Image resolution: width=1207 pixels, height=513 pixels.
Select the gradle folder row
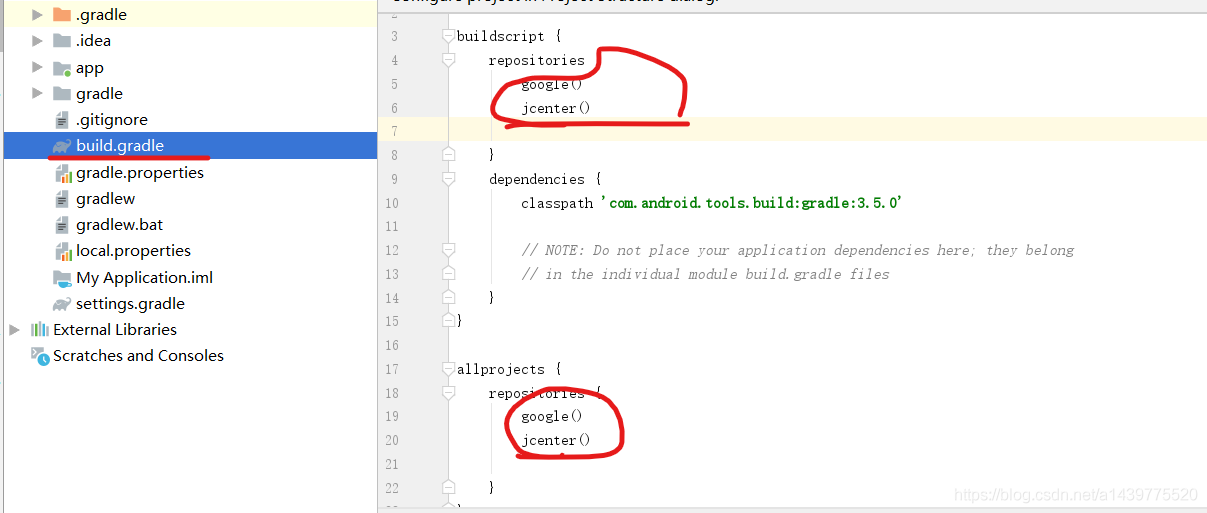tap(190, 93)
